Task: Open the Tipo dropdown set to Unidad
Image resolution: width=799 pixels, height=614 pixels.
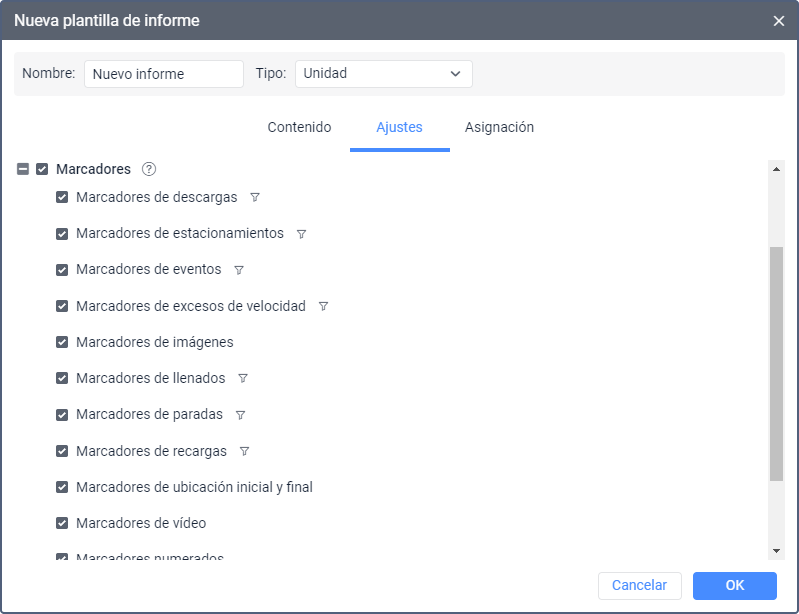Action: pos(383,74)
